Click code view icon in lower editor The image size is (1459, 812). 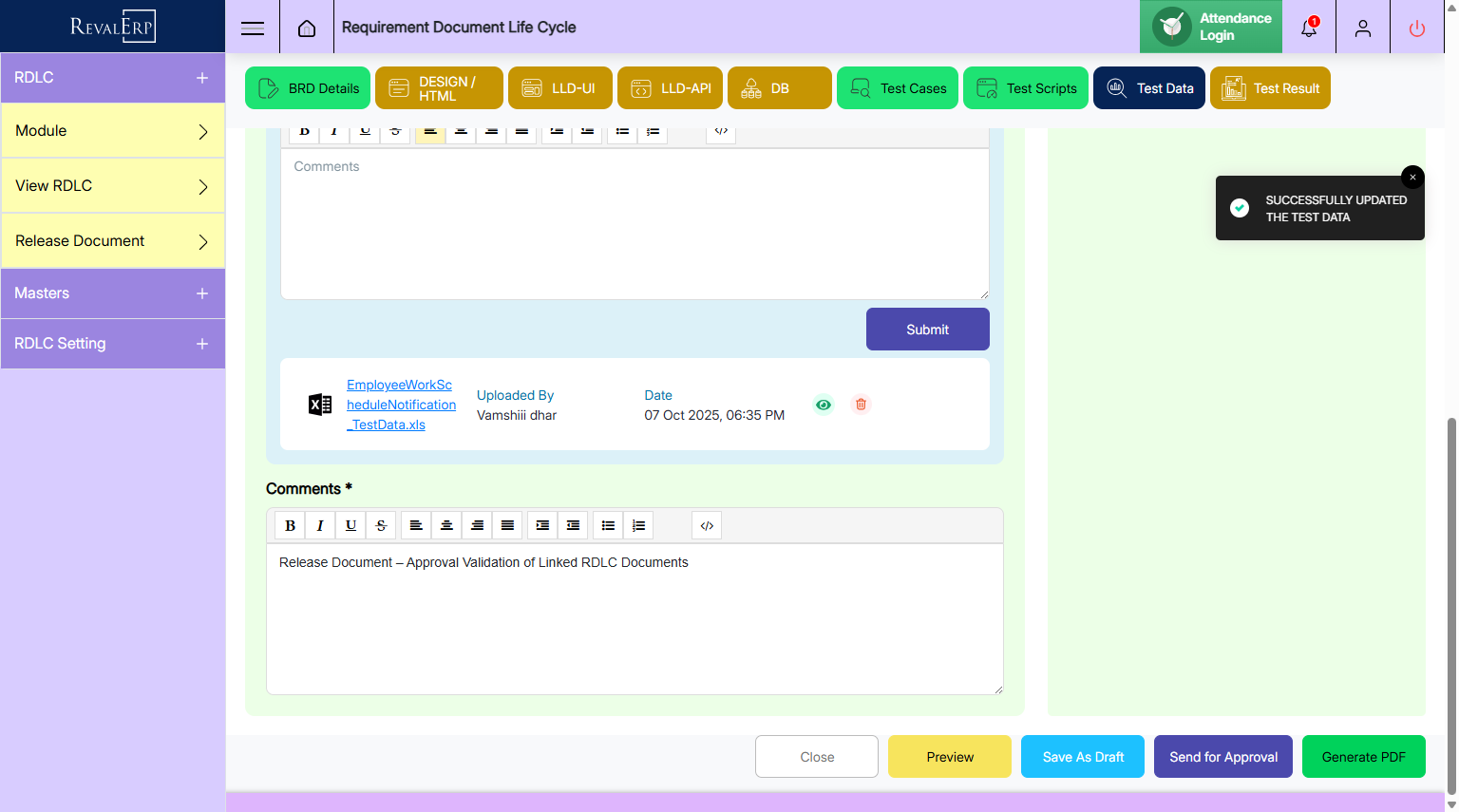coord(707,525)
